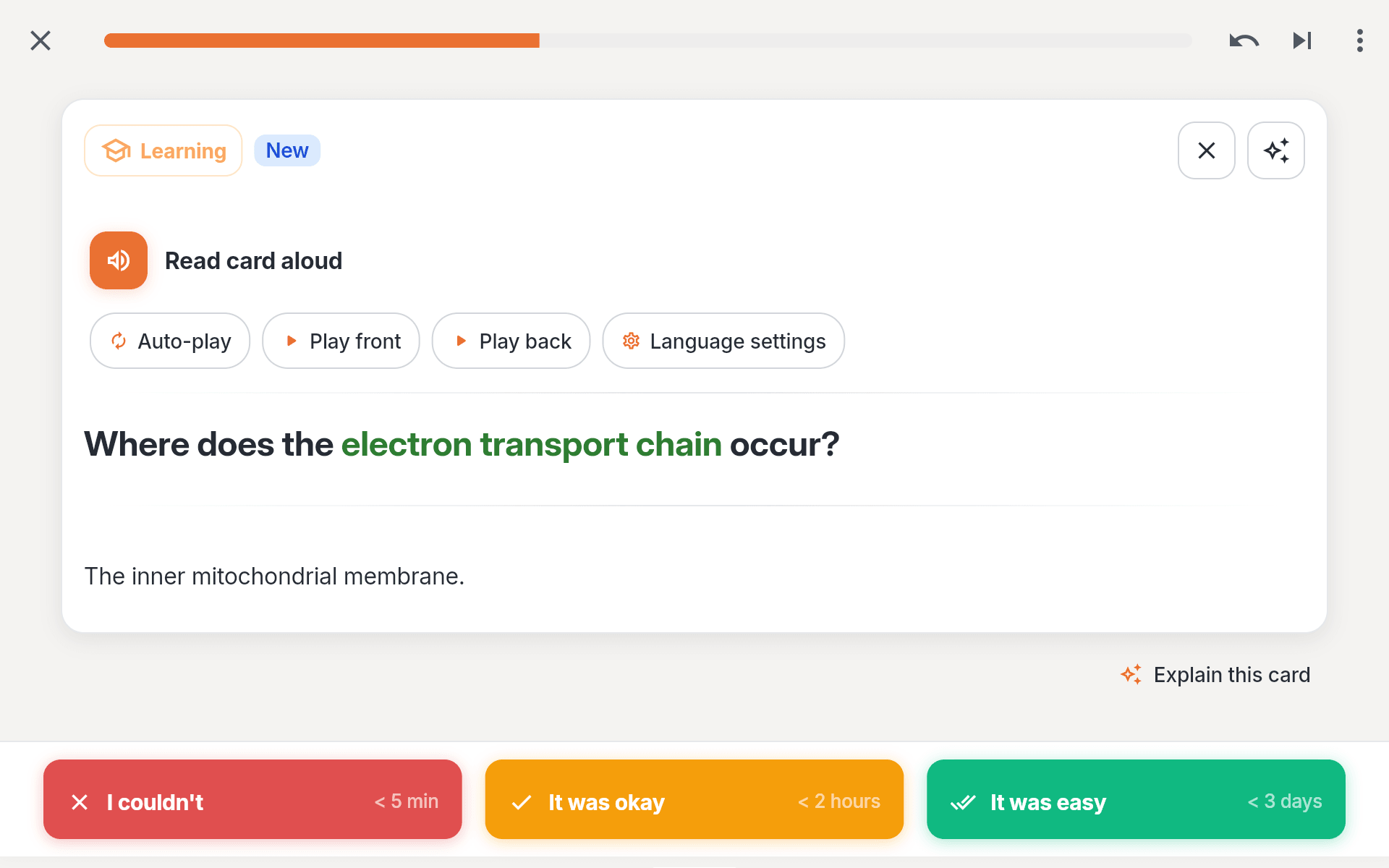Rate the card as It was easy
The image size is (1389, 868).
coord(1136,799)
